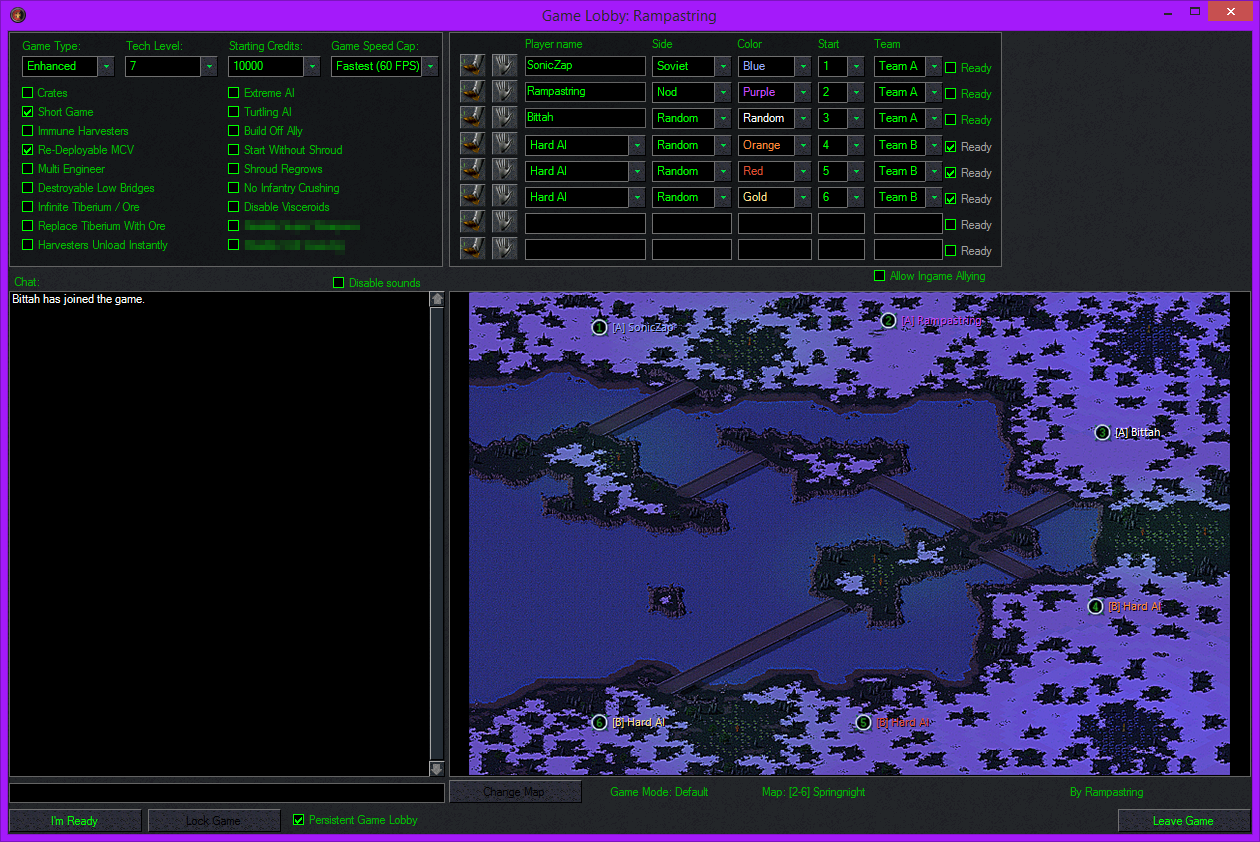This screenshot has height=842, width=1260.
Task: Expand the Tech Level dropdown
Action: coord(171,66)
